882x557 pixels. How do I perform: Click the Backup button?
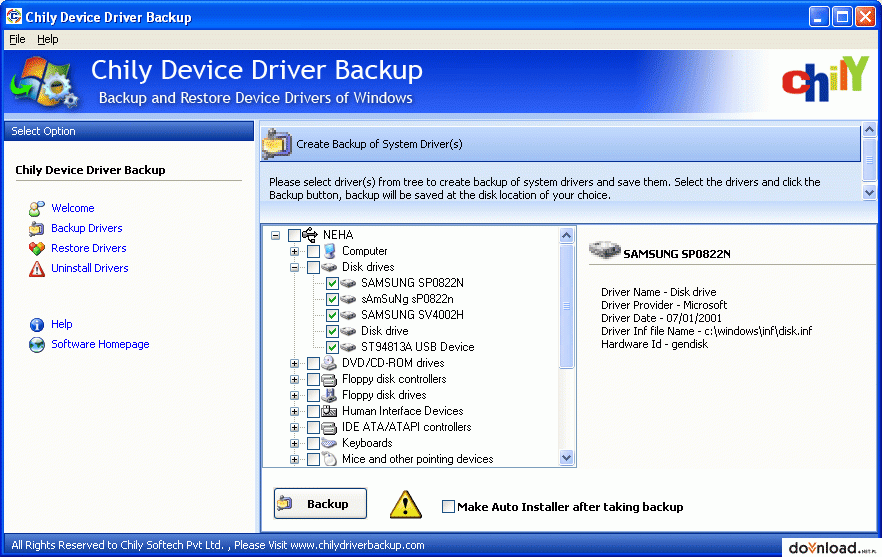pyautogui.click(x=320, y=504)
